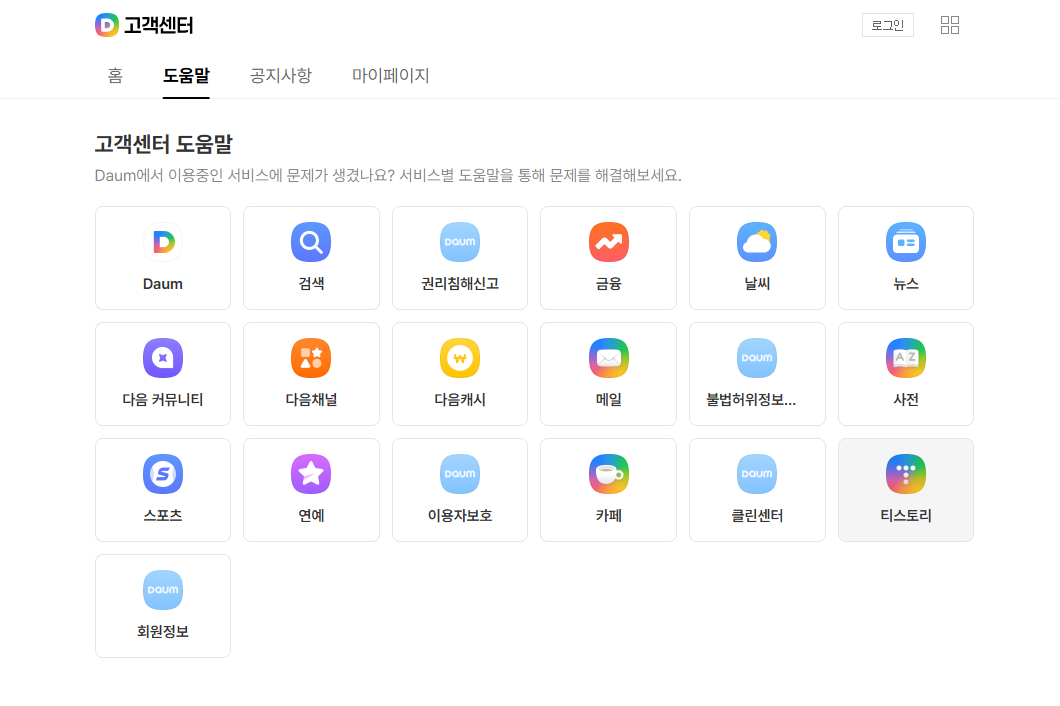Switch to the 마이페이지 tab
The image size is (1060, 706).
tap(390, 75)
